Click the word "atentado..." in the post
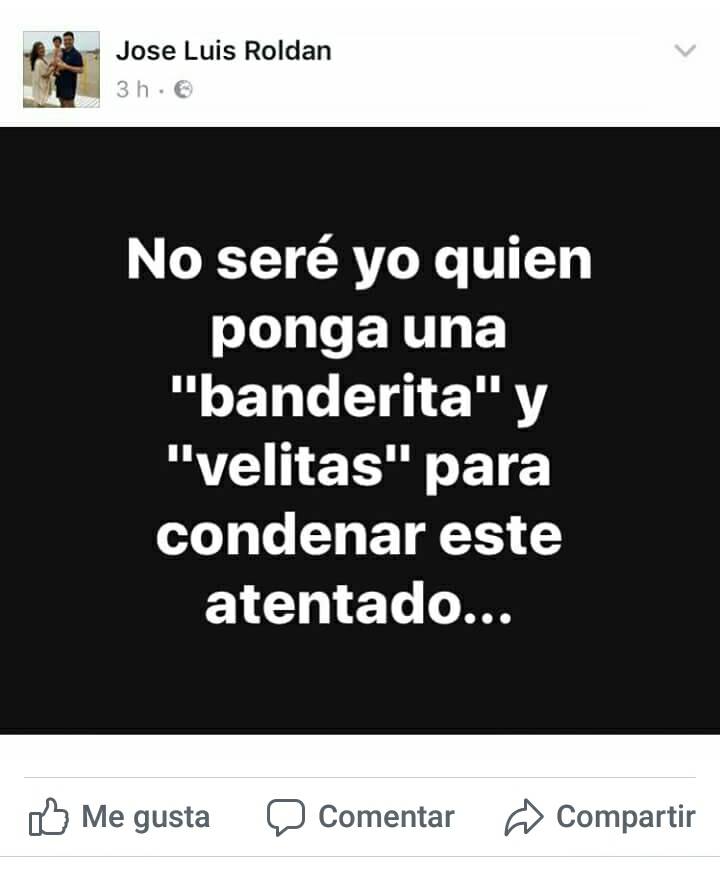 [x=358, y=604]
